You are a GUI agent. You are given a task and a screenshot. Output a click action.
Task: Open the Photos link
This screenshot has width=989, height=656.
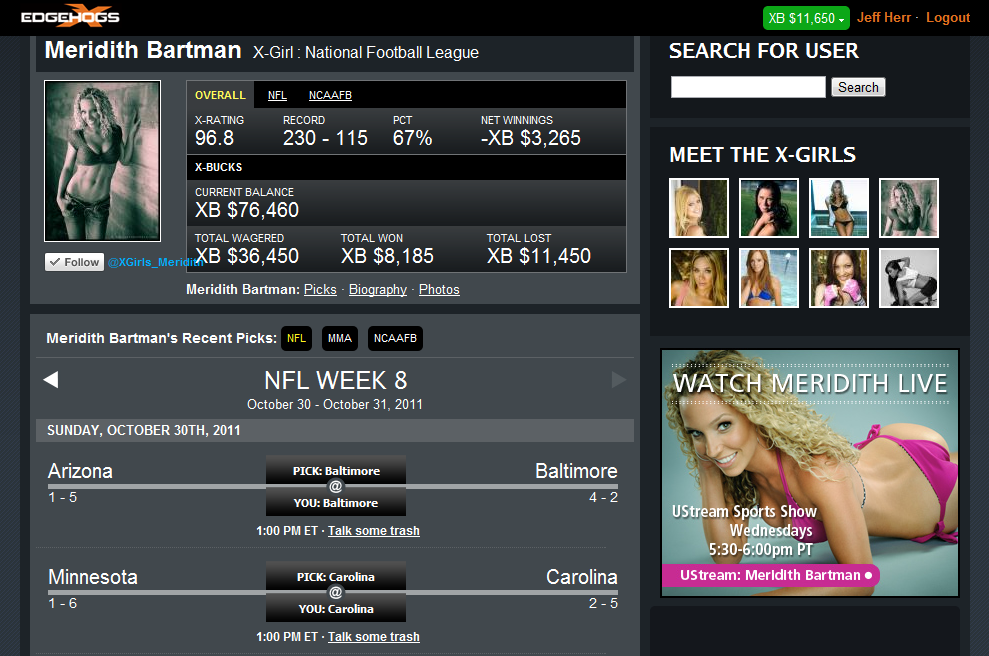pos(439,290)
